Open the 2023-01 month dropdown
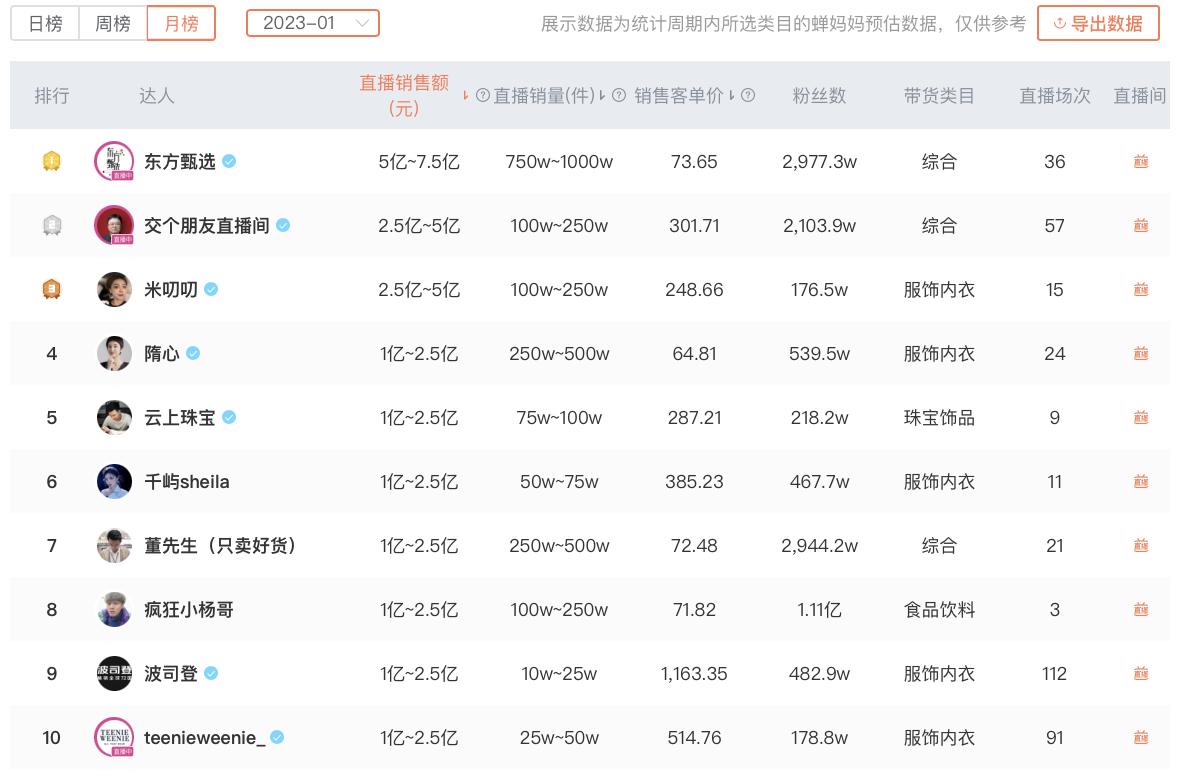The width and height of the screenshot is (1180, 774). pyautogui.click(x=313, y=23)
